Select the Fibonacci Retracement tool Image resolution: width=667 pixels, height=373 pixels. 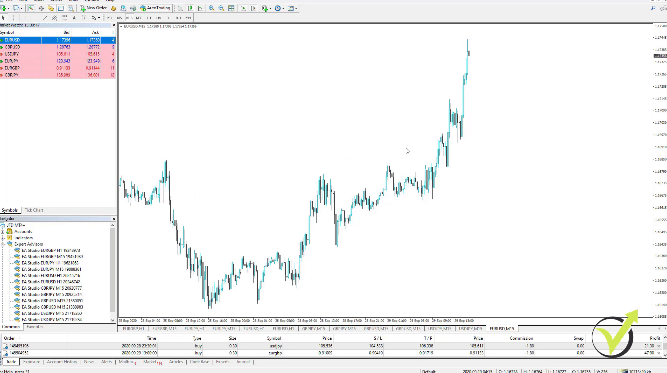point(65,18)
